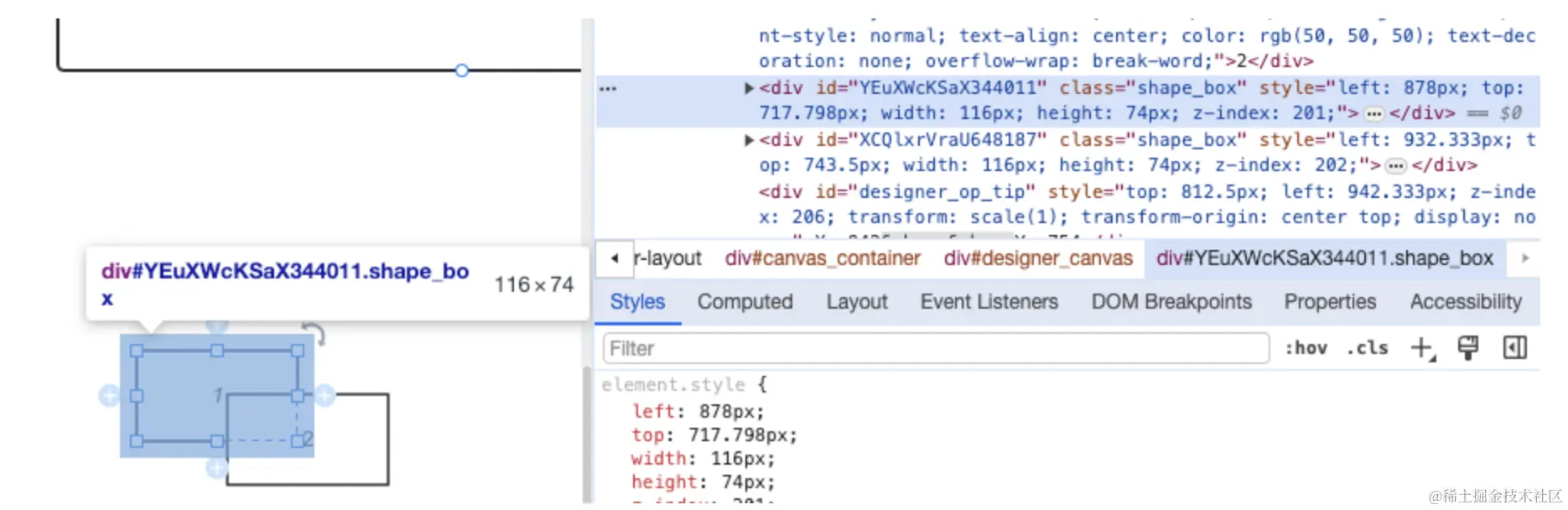Add a new style rule with plus icon
The width and height of the screenshot is (1568, 510).
(1423, 348)
